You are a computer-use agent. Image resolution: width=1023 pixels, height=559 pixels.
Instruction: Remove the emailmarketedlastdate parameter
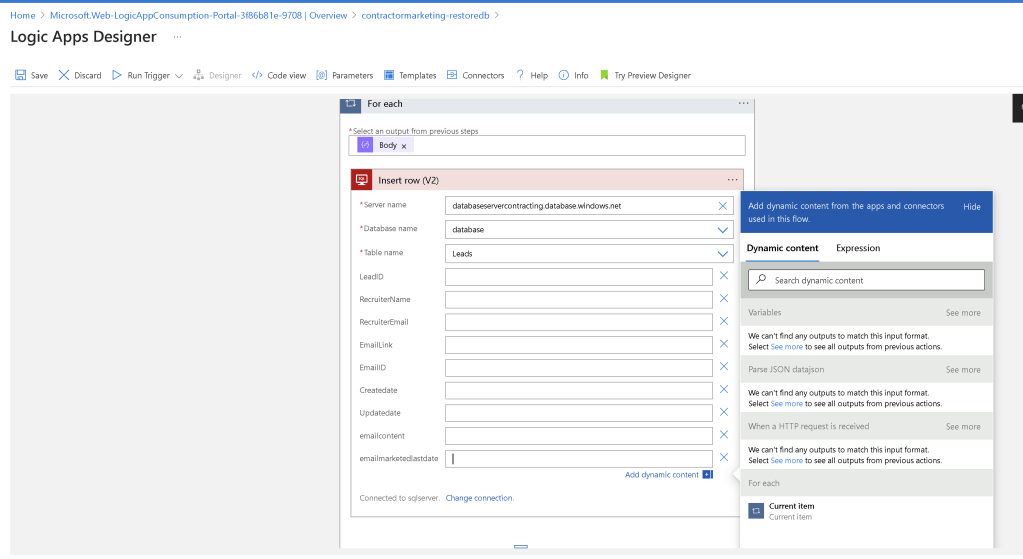(724, 457)
